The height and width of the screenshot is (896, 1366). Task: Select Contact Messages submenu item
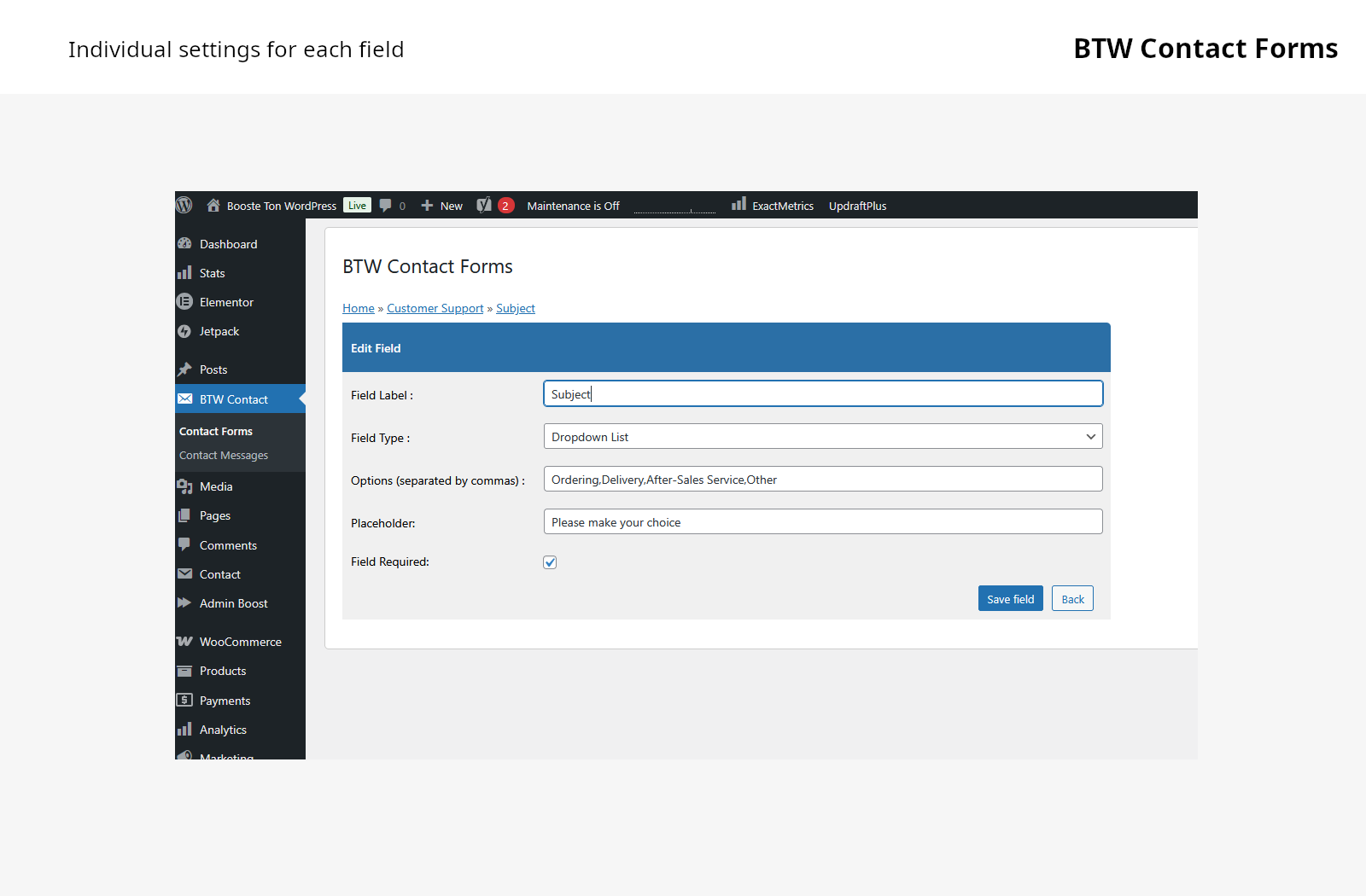224,456
